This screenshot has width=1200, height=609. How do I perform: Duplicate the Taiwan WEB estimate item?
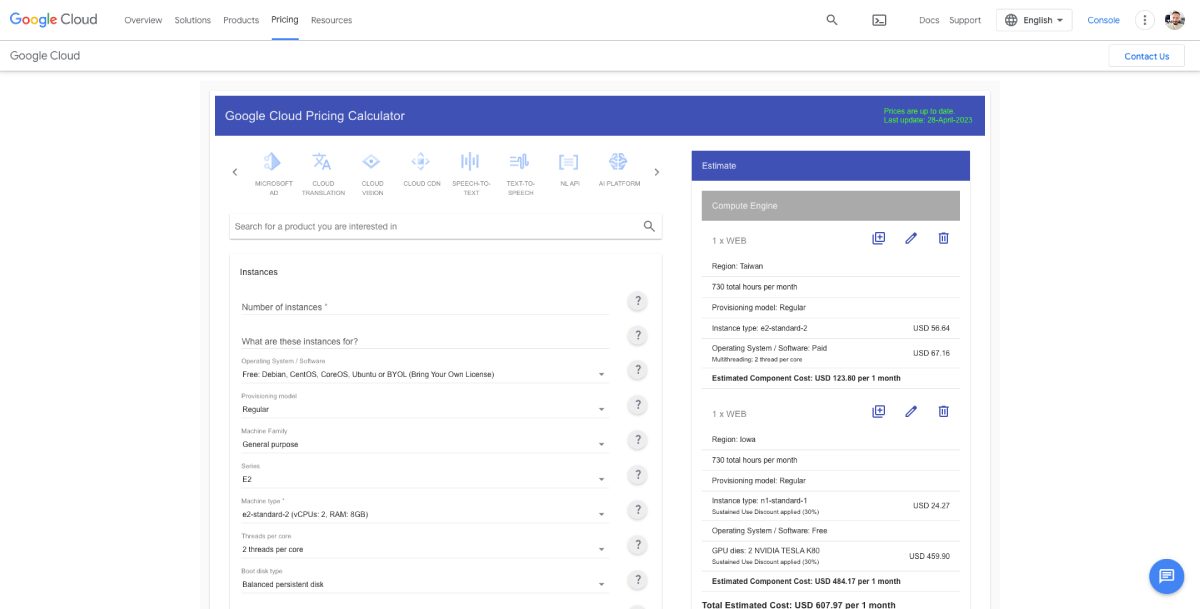tap(878, 238)
